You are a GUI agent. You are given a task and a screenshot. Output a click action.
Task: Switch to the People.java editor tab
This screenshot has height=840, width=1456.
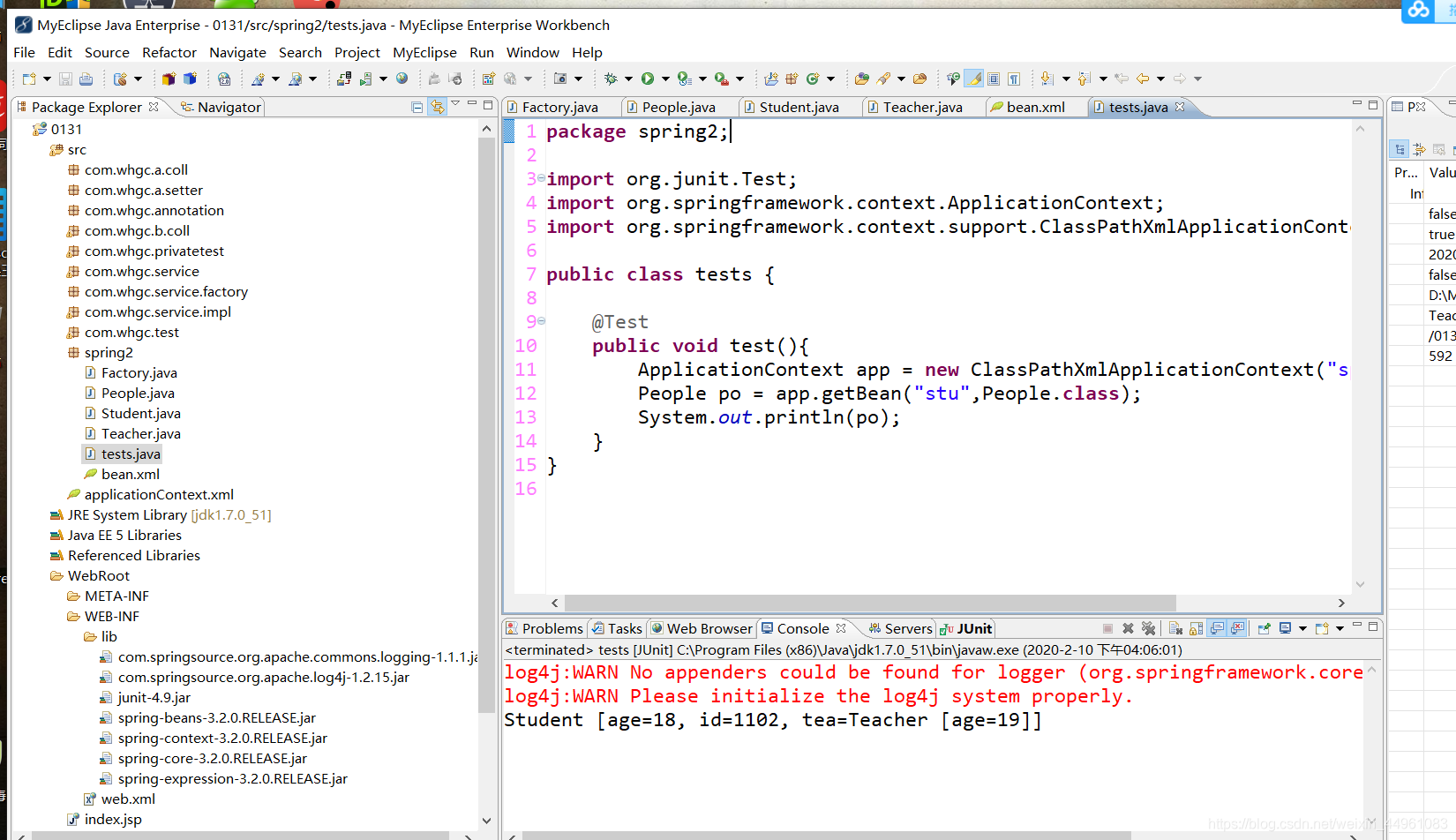coord(678,106)
